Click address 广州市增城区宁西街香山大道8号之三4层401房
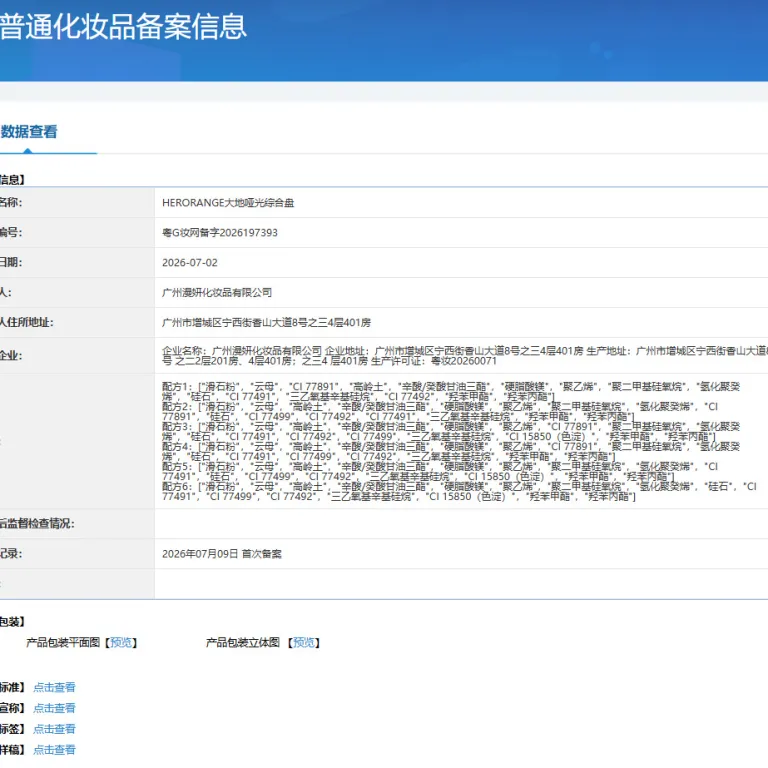 266,322
